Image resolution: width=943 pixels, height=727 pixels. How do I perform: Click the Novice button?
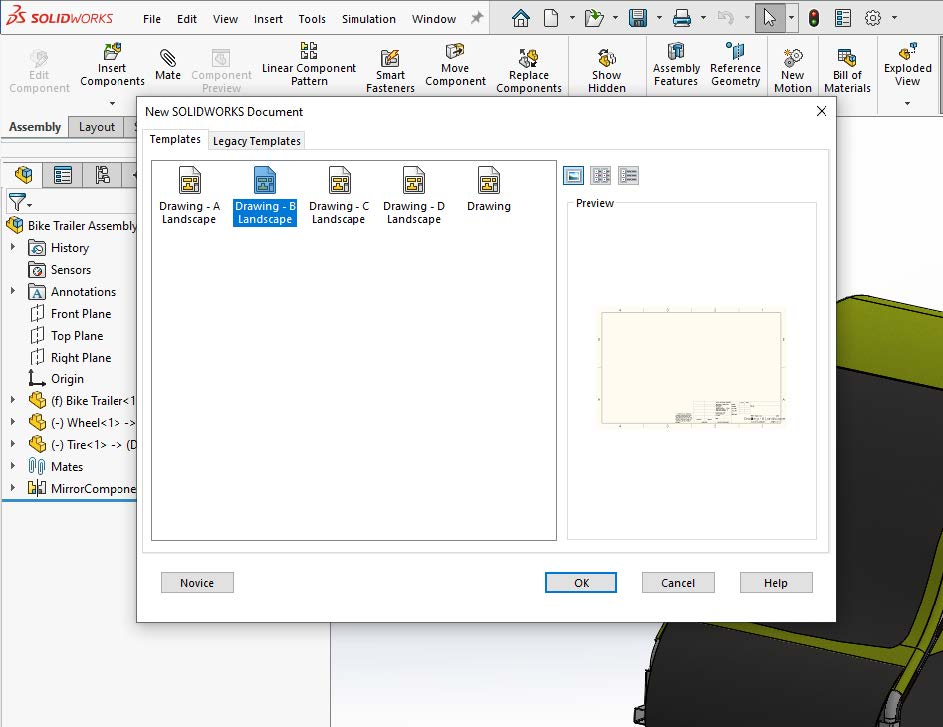pyautogui.click(x=197, y=582)
